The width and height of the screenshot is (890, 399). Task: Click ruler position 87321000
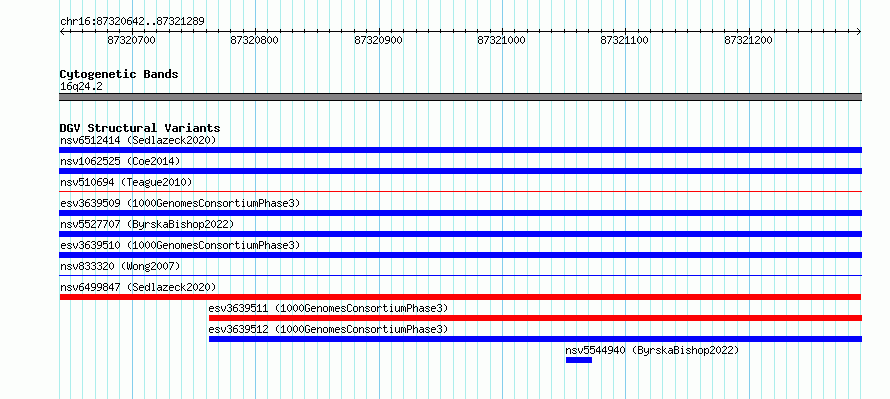click(x=502, y=40)
